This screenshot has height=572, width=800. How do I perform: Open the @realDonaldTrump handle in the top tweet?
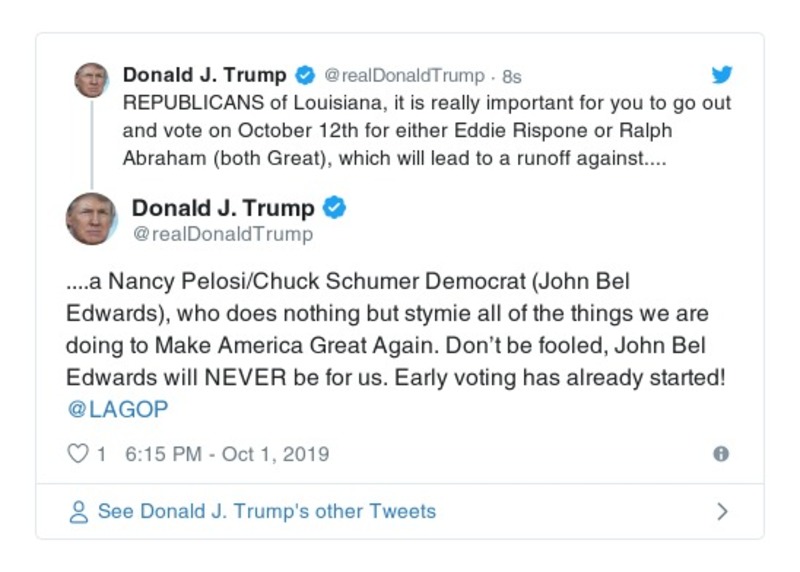coord(404,76)
